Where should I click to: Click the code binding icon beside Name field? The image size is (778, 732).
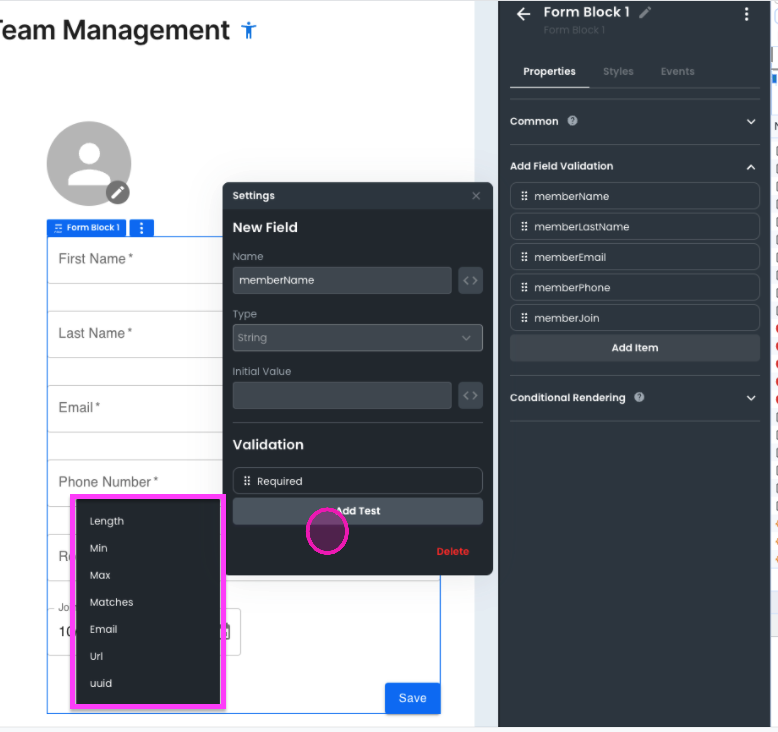point(470,281)
